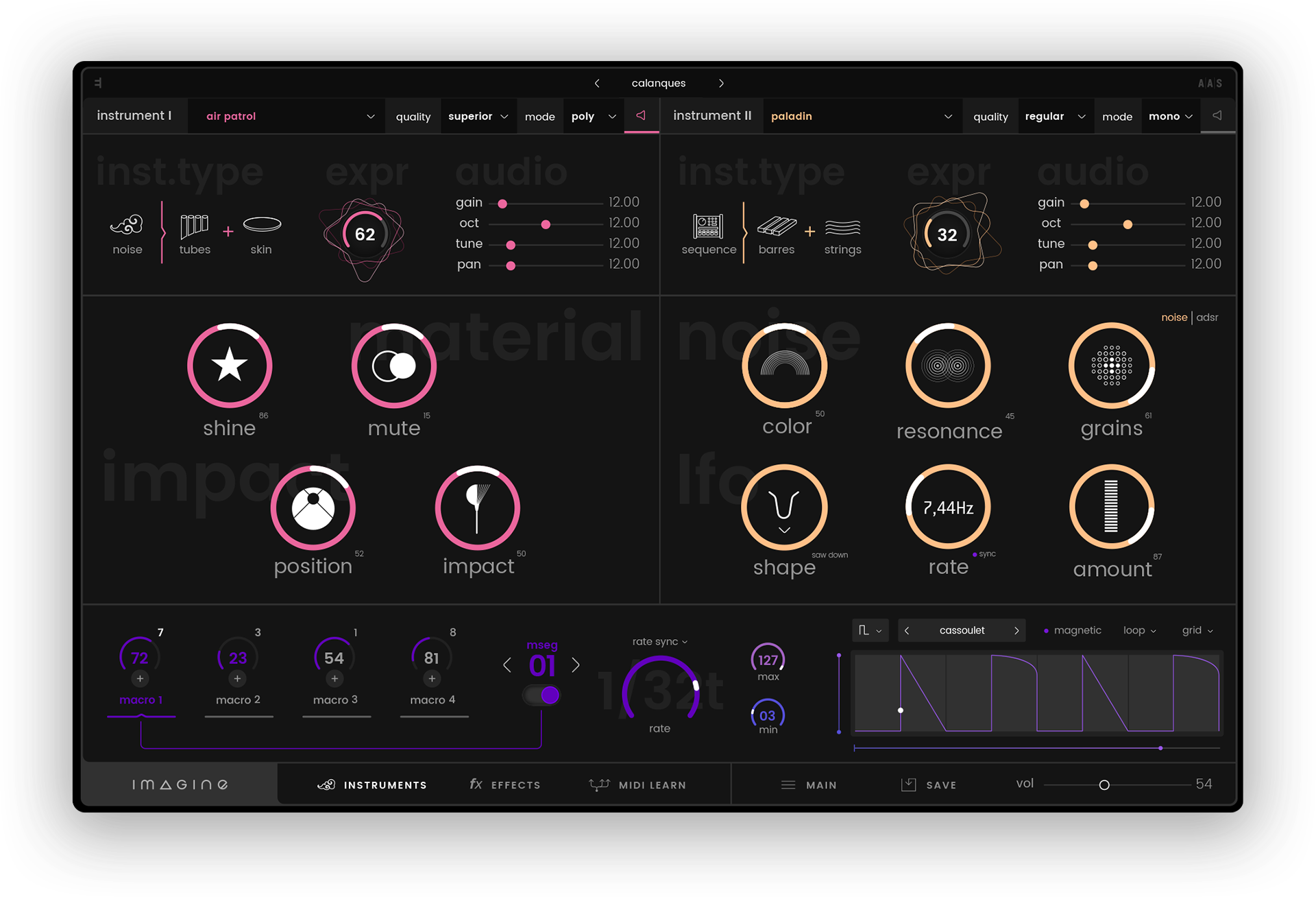Image resolution: width=1316 pixels, height=897 pixels.
Task: Click the shine star knob
Action: [x=230, y=366]
